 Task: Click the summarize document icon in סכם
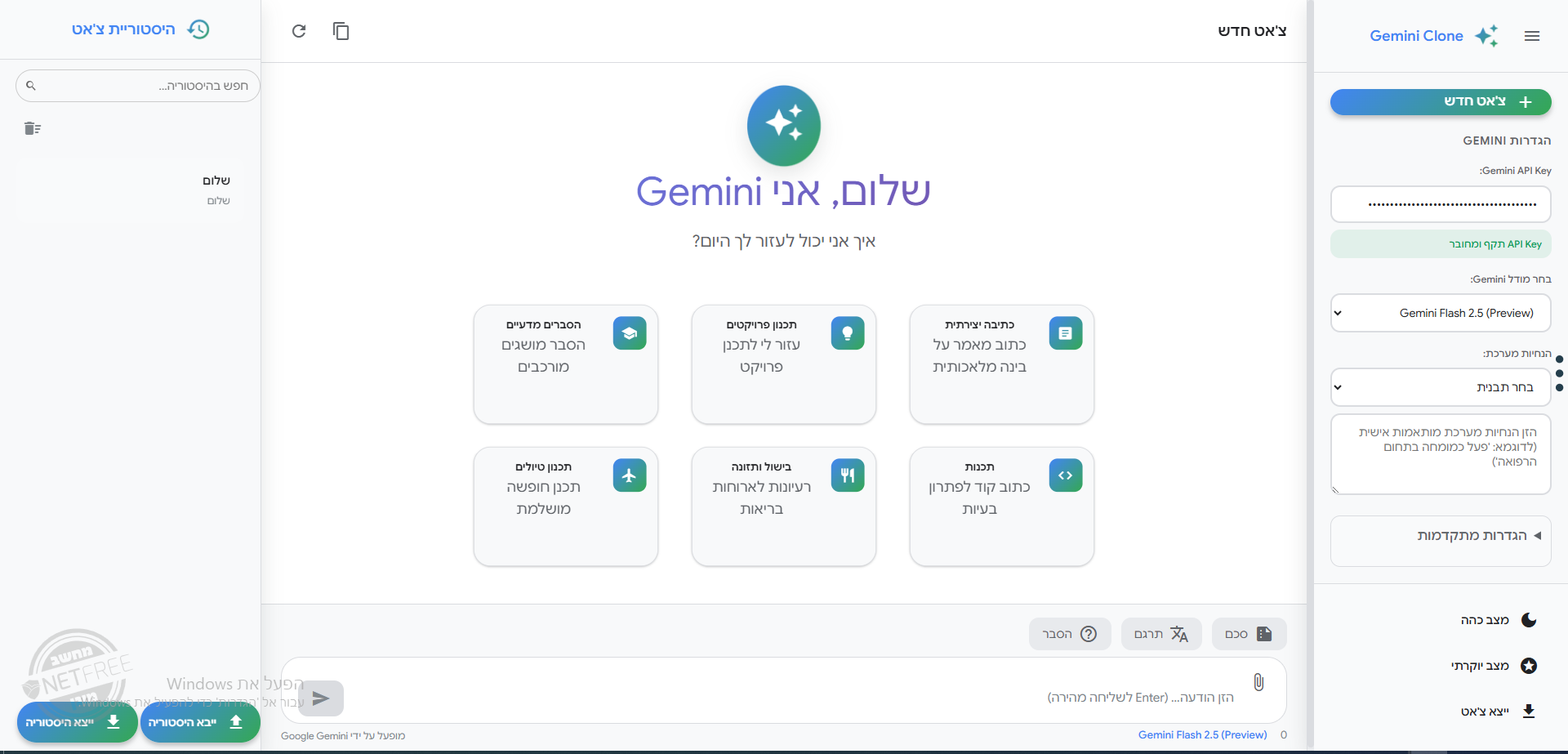1264,634
